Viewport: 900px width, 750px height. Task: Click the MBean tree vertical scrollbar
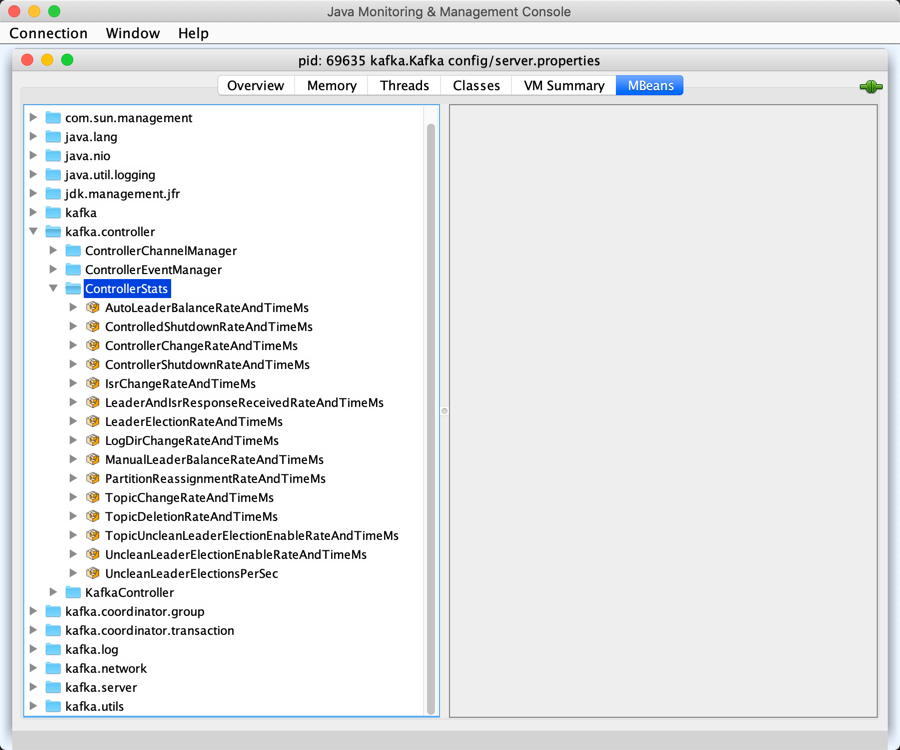tap(432, 400)
